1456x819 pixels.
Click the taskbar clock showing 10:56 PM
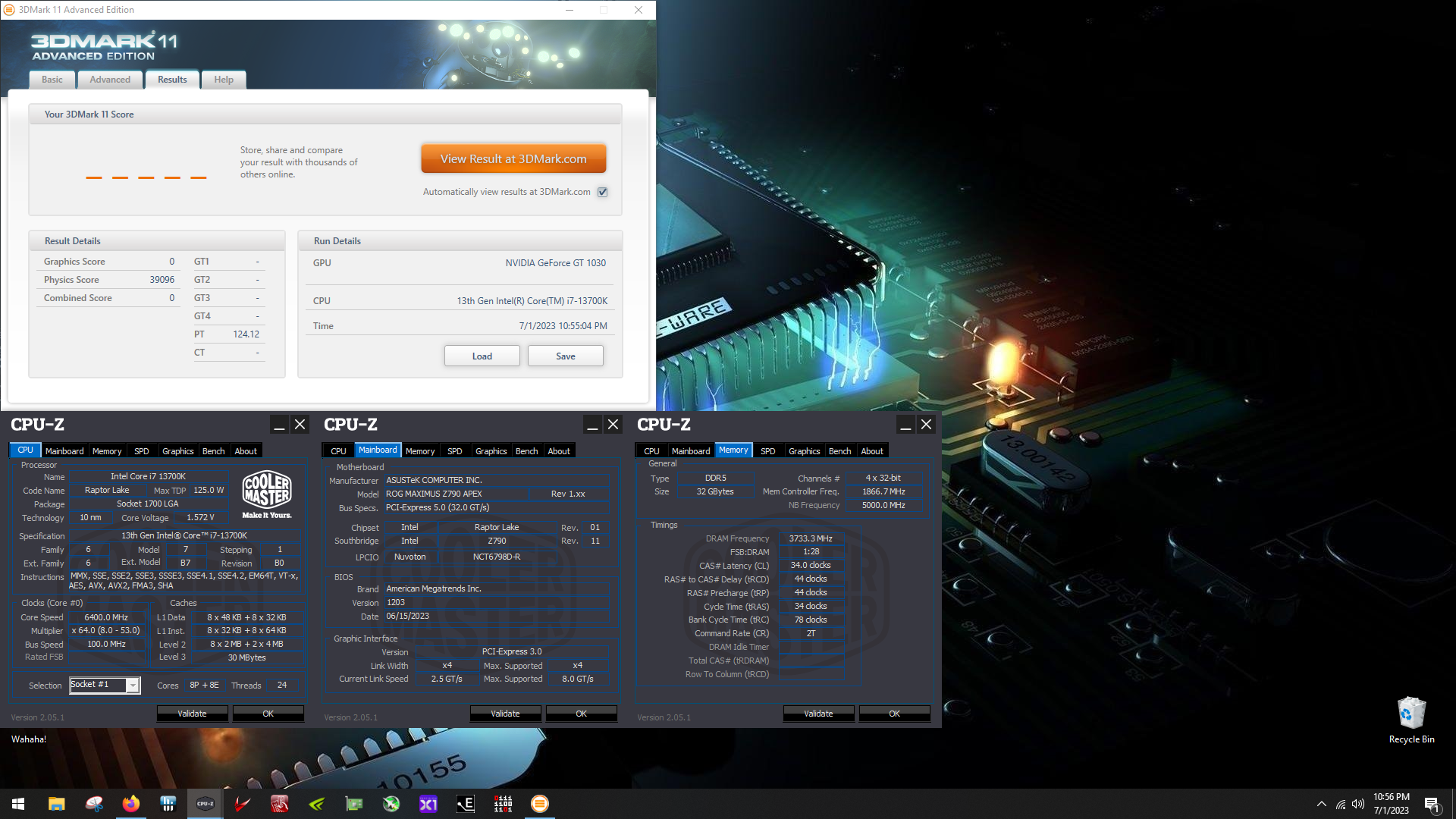click(x=1392, y=804)
